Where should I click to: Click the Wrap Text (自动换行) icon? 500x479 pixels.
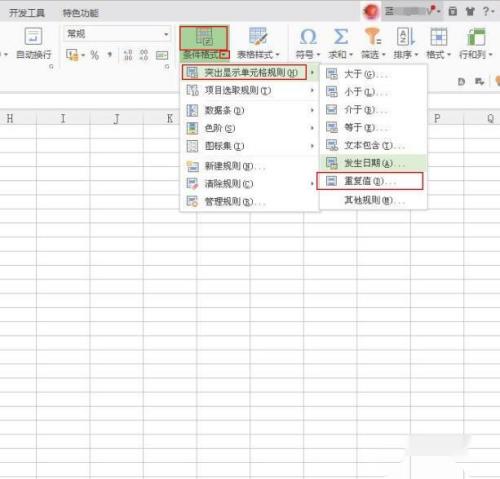click(33, 36)
